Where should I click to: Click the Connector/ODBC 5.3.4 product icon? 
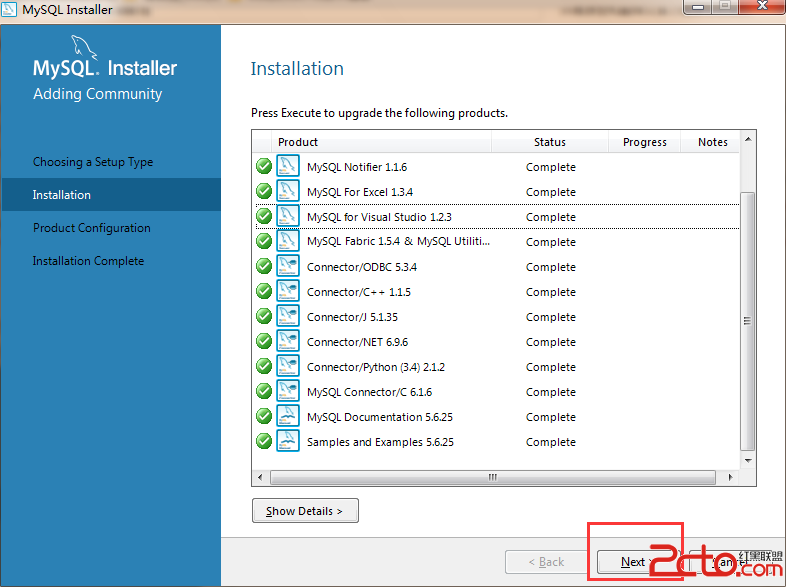pyautogui.click(x=288, y=266)
